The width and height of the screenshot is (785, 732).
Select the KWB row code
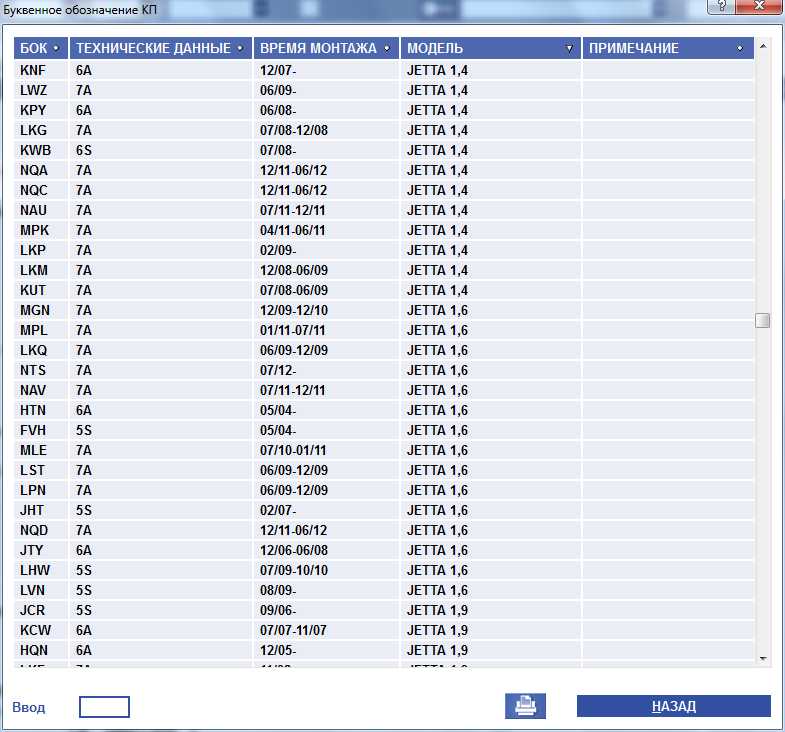pyautogui.click(x=36, y=151)
